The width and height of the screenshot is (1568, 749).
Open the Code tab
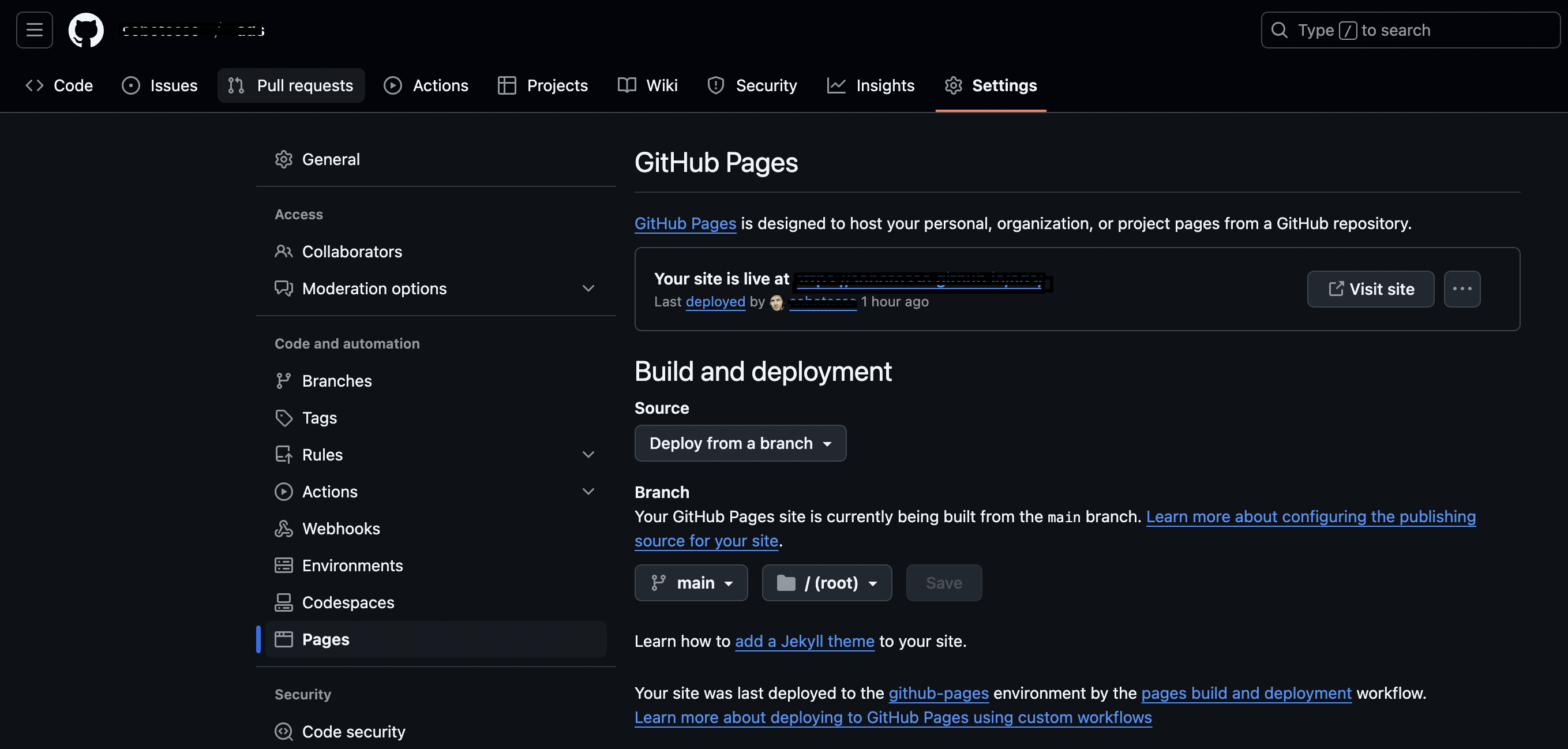point(59,85)
